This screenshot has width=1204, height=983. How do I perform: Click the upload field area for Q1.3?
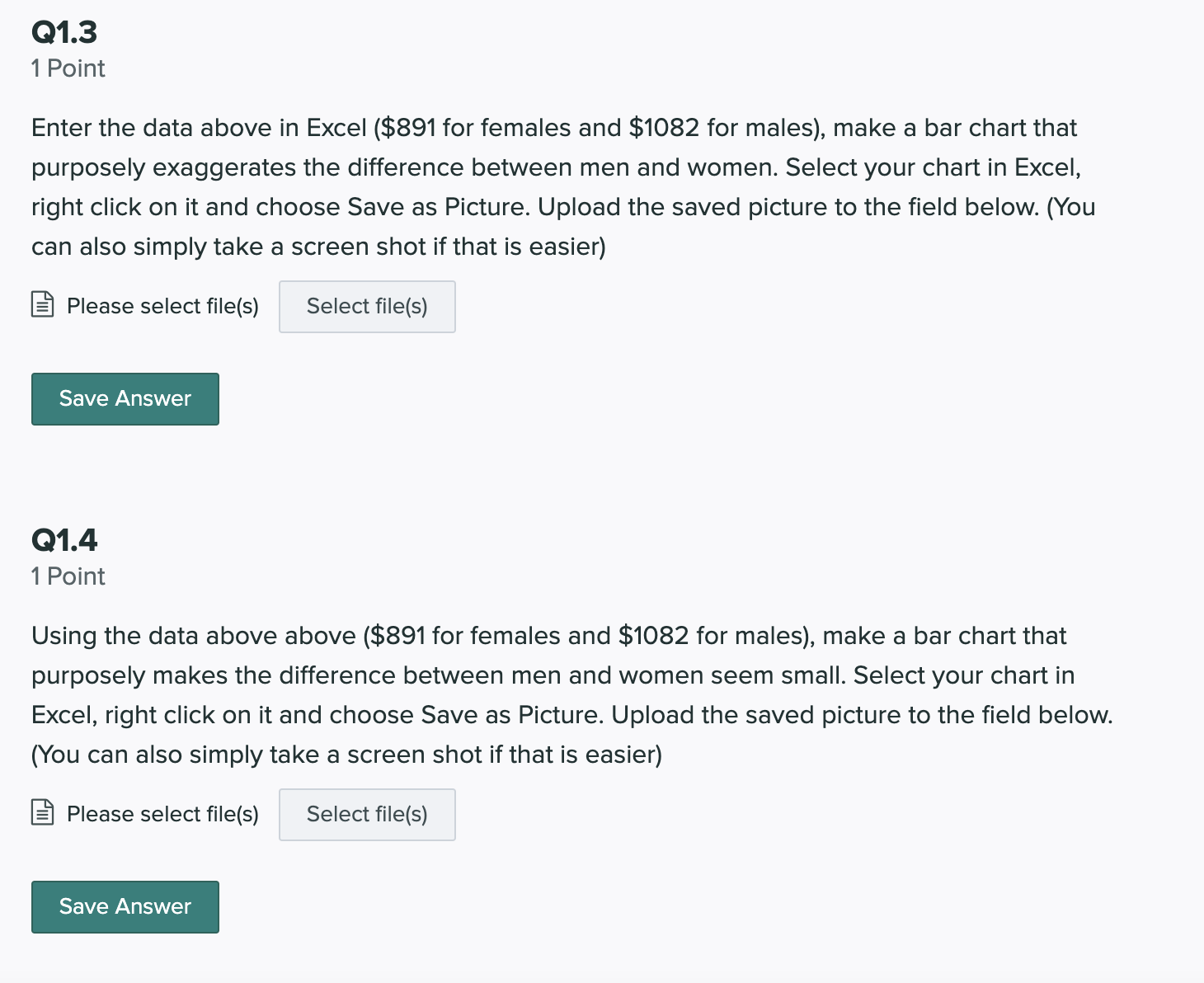(243, 306)
